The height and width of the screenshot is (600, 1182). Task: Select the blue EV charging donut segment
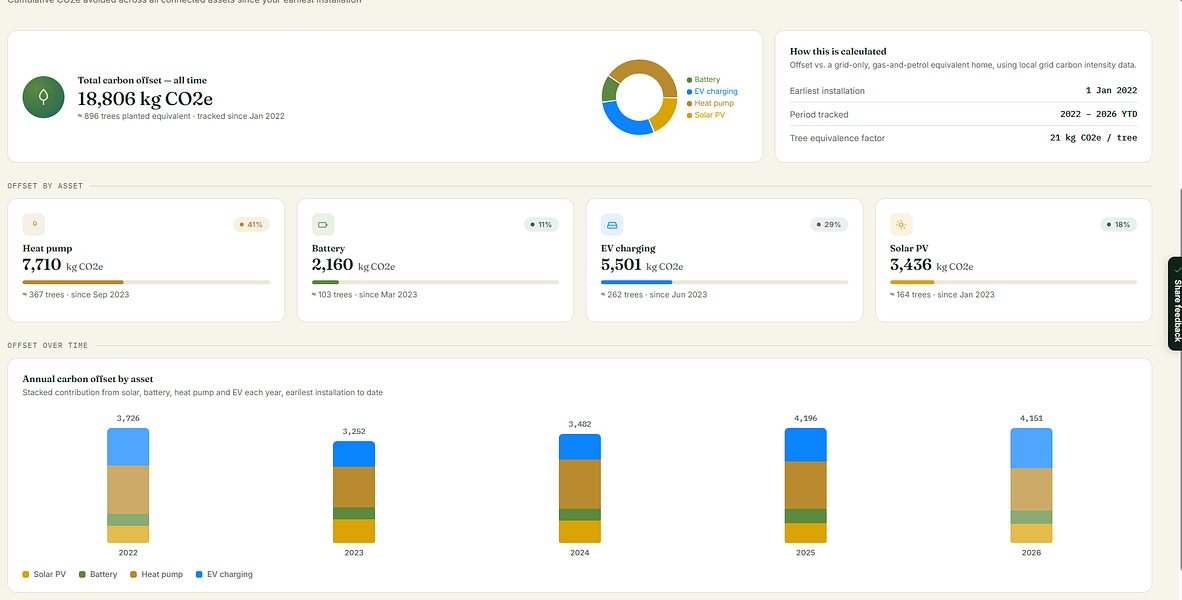coord(624,121)
